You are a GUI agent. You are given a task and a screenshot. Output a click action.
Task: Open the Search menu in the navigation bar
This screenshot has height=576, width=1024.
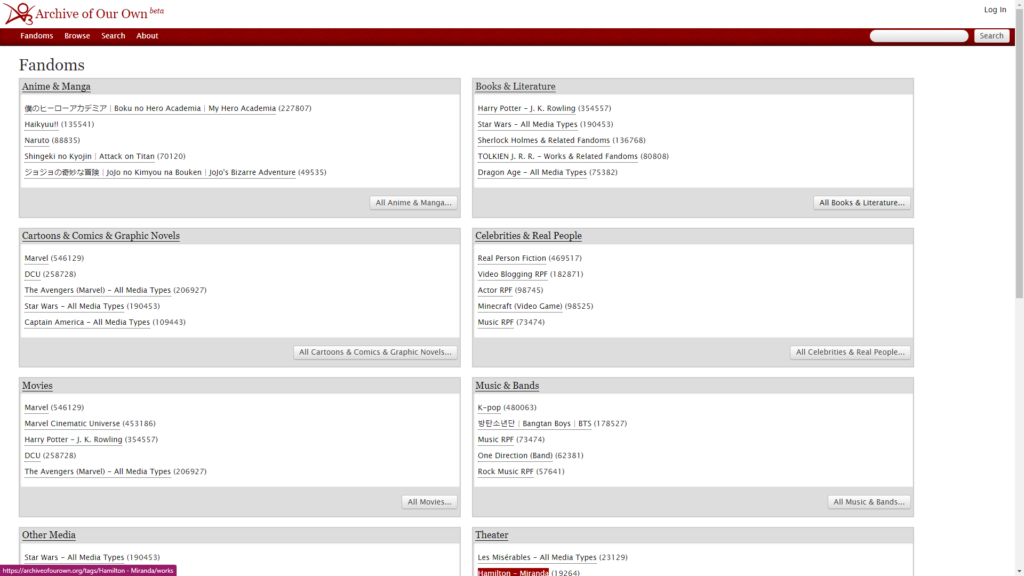point(113,36)
